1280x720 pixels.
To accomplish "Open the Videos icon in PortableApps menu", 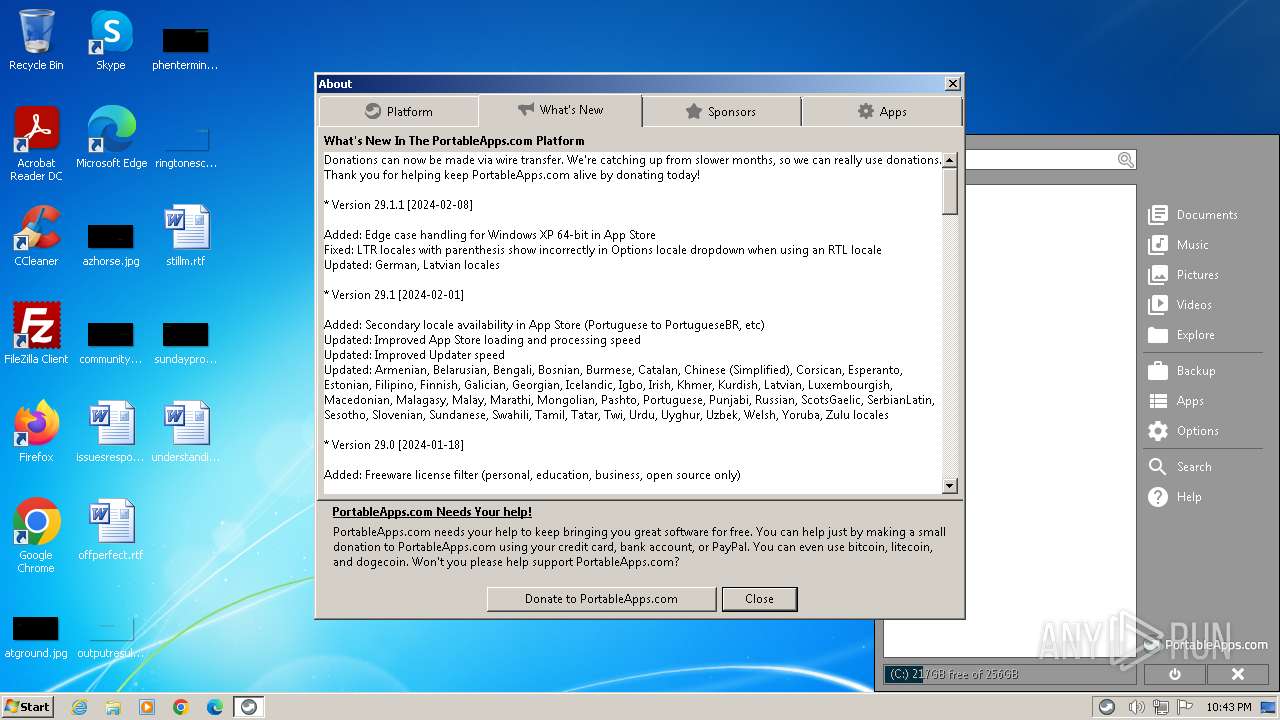I will pos(1158,305).
